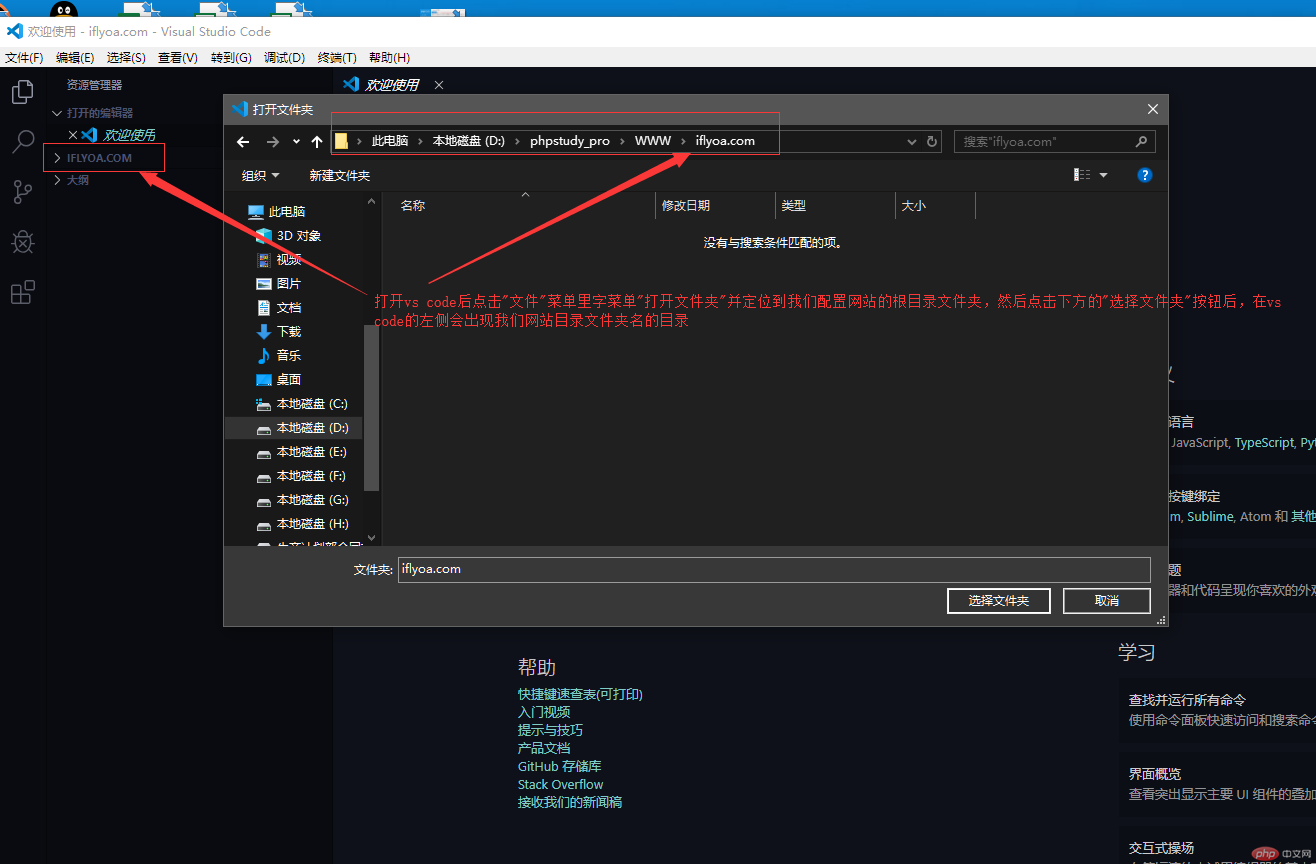This screenshot has height=864, width=1316.
Task: Open the 文件(F) menu
Action: pyautogui.click(x=24, y=58)
